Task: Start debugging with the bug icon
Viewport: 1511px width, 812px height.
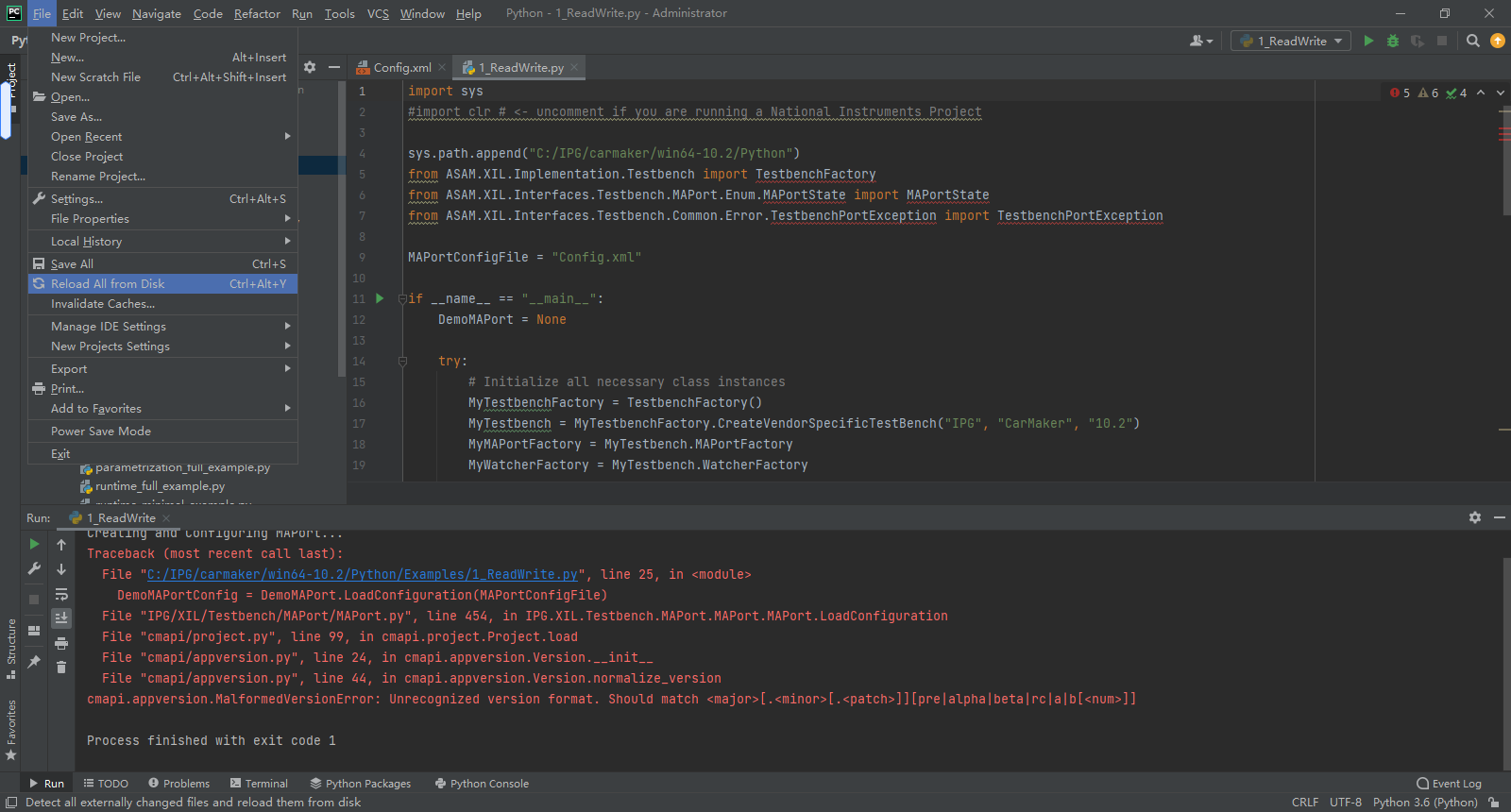Action: tap(1392, 41)
